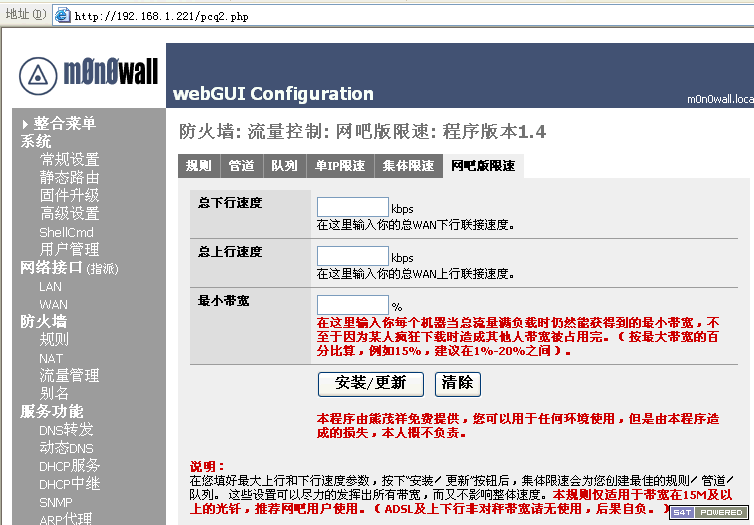Open 动态DNS in the sidebar
Viewport: 754px width, 525px height.
pyautogui.click(x=66, y=448)
